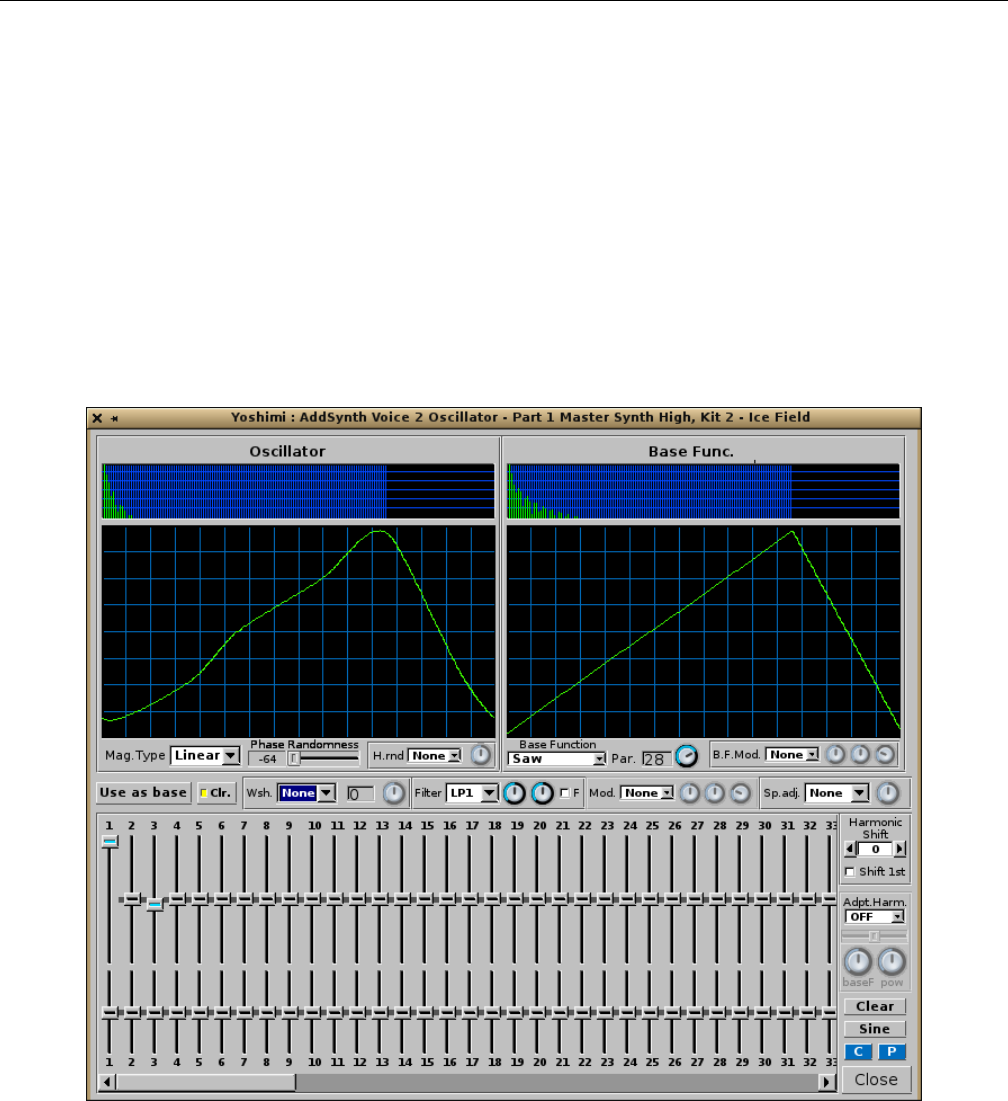Image resolution: width=1008 pixels, height=1101 pixels.
Task: Click the Clr. button
Action: coord(216,793)
